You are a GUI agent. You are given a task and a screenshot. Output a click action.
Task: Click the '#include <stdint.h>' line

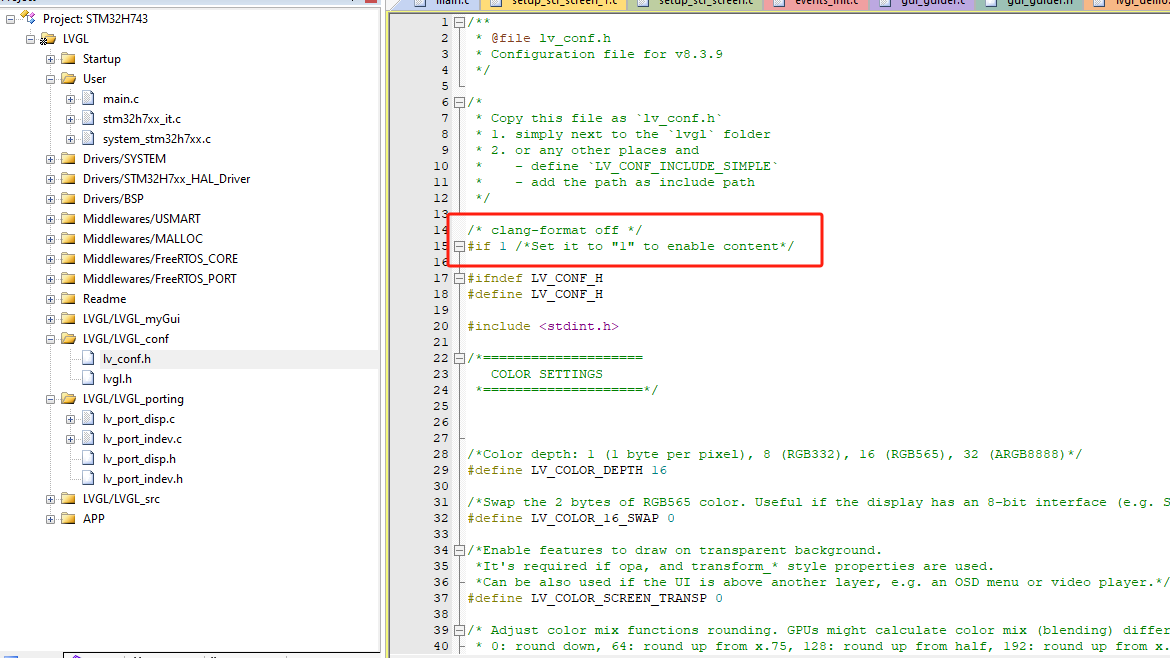click(x=542, y=326)
